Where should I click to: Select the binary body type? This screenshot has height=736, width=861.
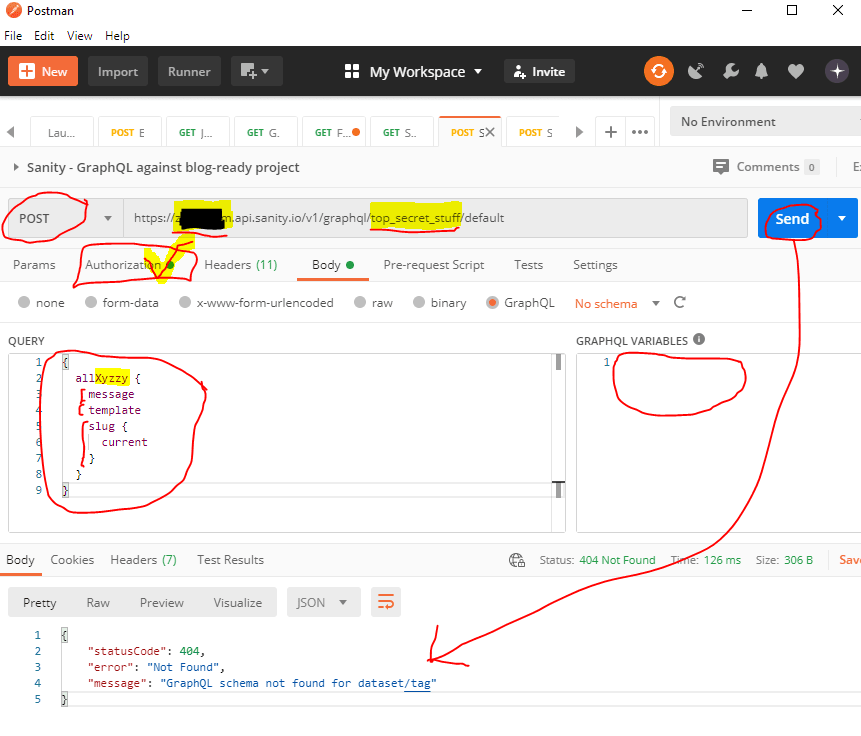tap(419, 302)
